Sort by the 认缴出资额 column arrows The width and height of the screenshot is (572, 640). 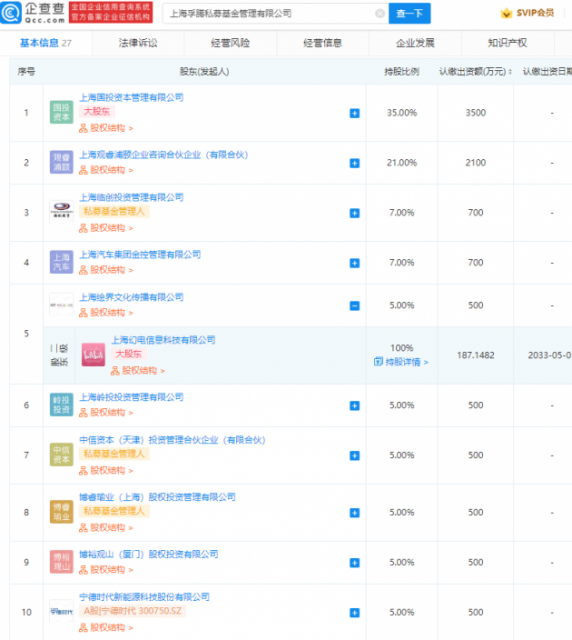[510, 72]
